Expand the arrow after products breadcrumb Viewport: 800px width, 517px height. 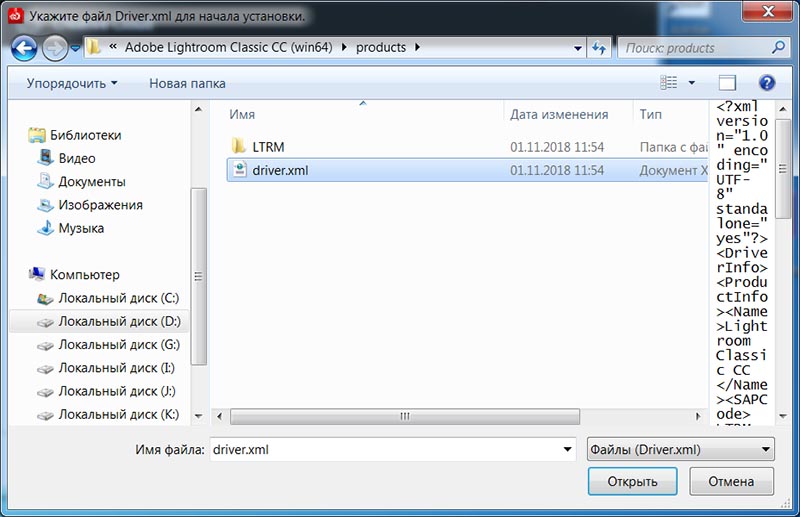click(417, 47)
